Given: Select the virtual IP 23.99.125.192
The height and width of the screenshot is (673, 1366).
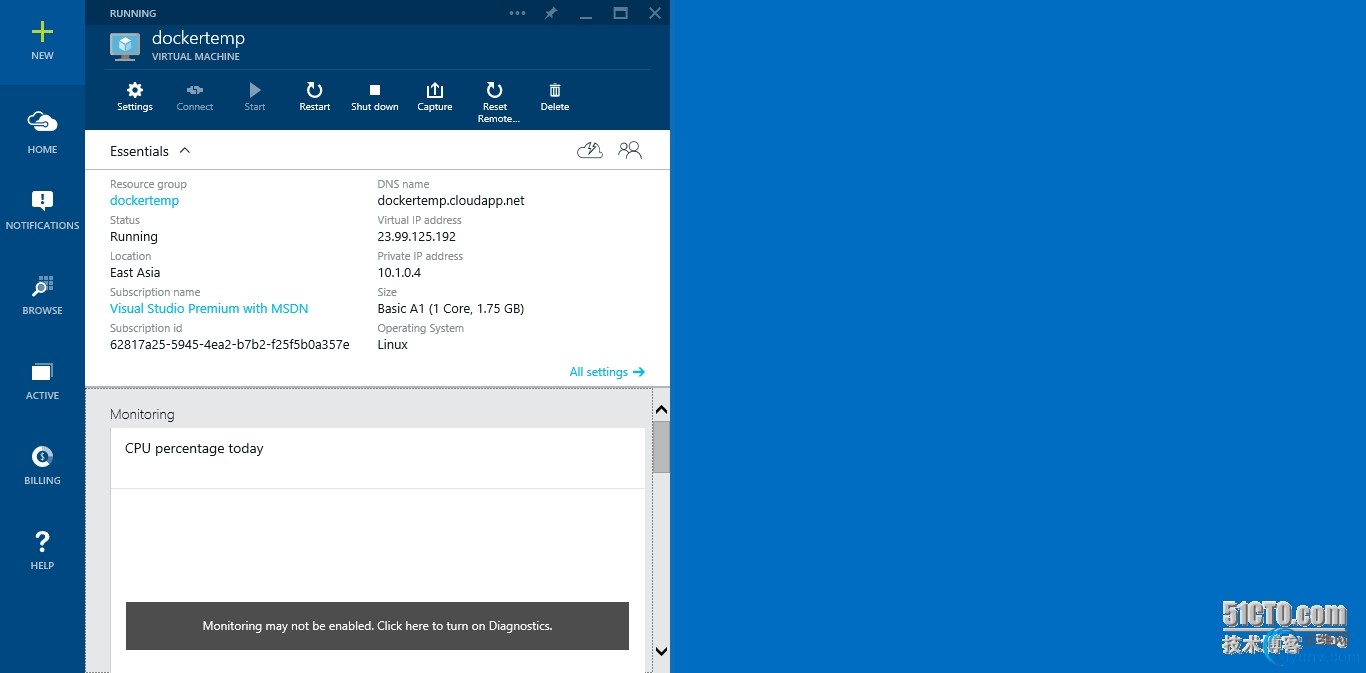Looking at the screenshot, I should tap(417, 237).
